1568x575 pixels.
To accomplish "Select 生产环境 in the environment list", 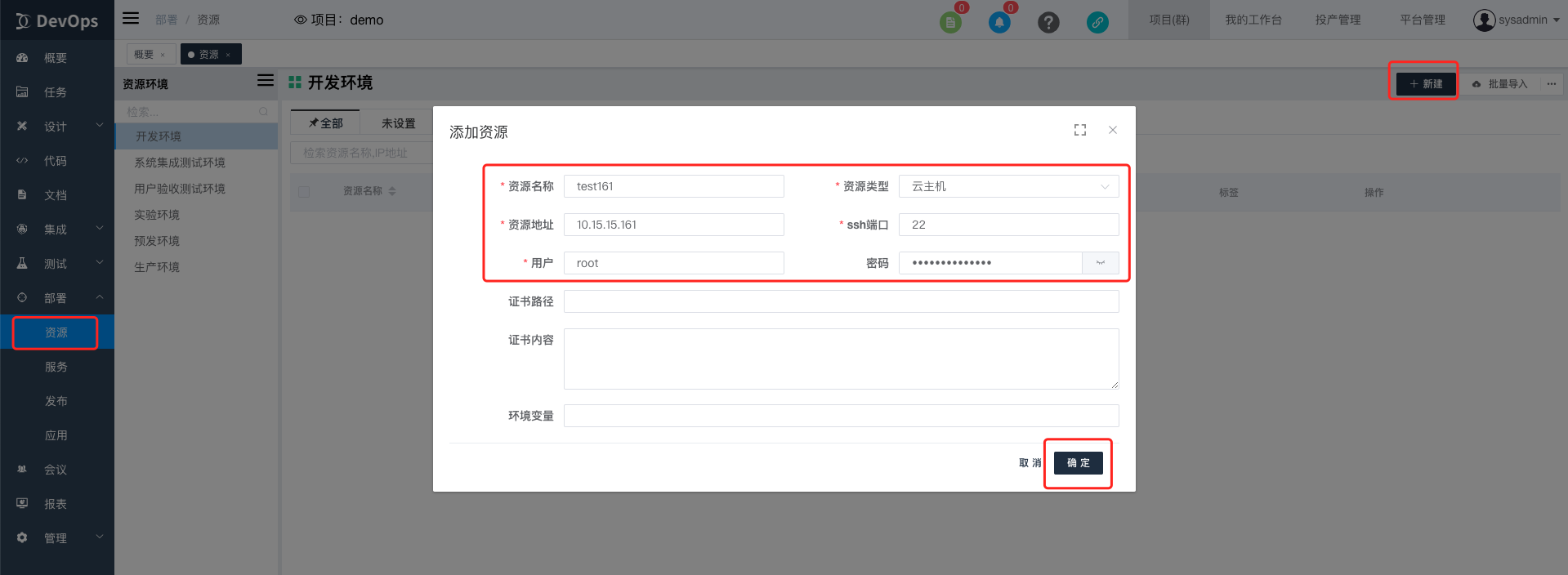I will pos(157,267).
